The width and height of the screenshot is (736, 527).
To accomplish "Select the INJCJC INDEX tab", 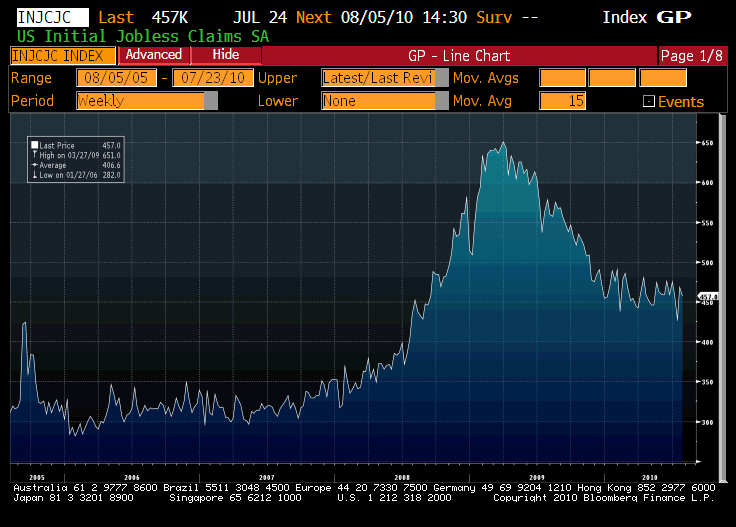I will (x=58, y=55).
